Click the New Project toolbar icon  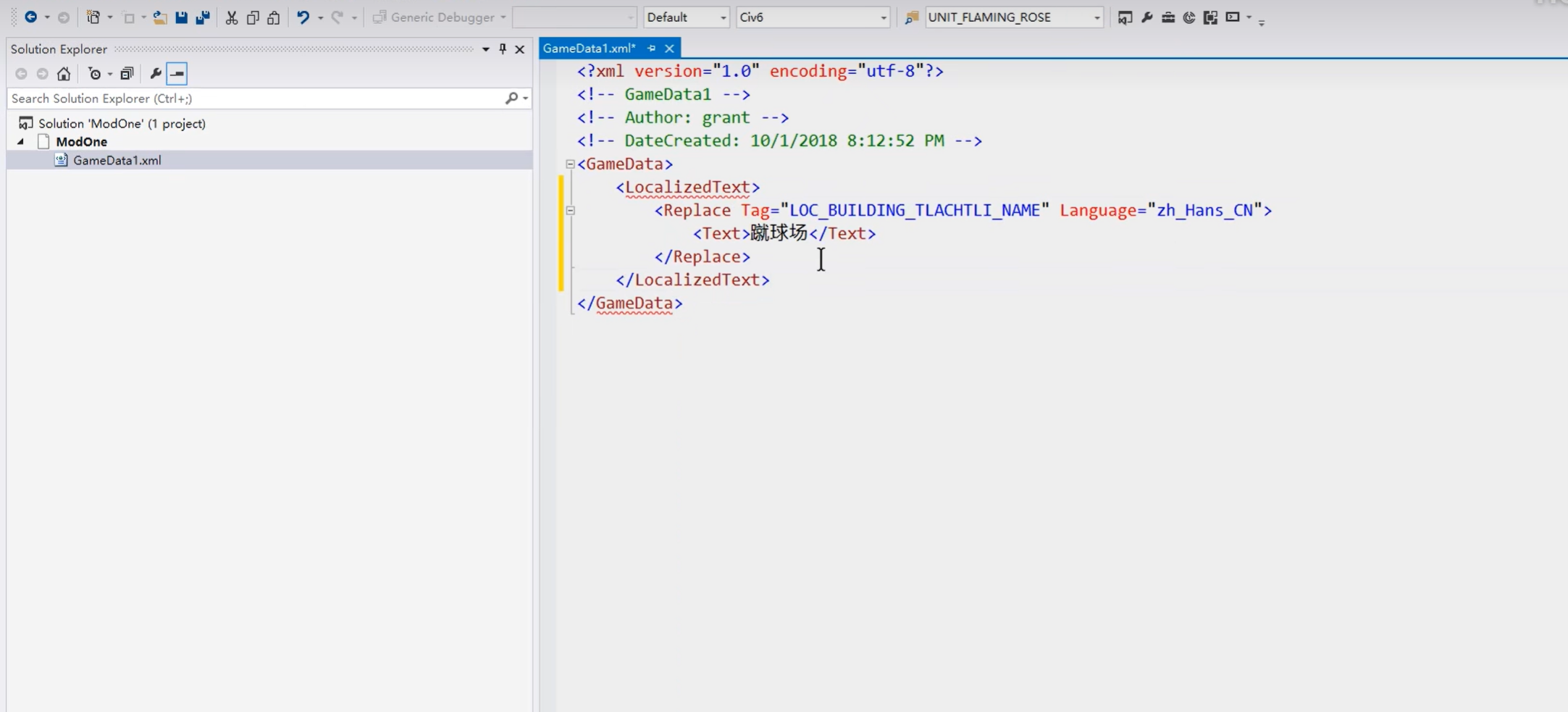[x=93, y=17]
